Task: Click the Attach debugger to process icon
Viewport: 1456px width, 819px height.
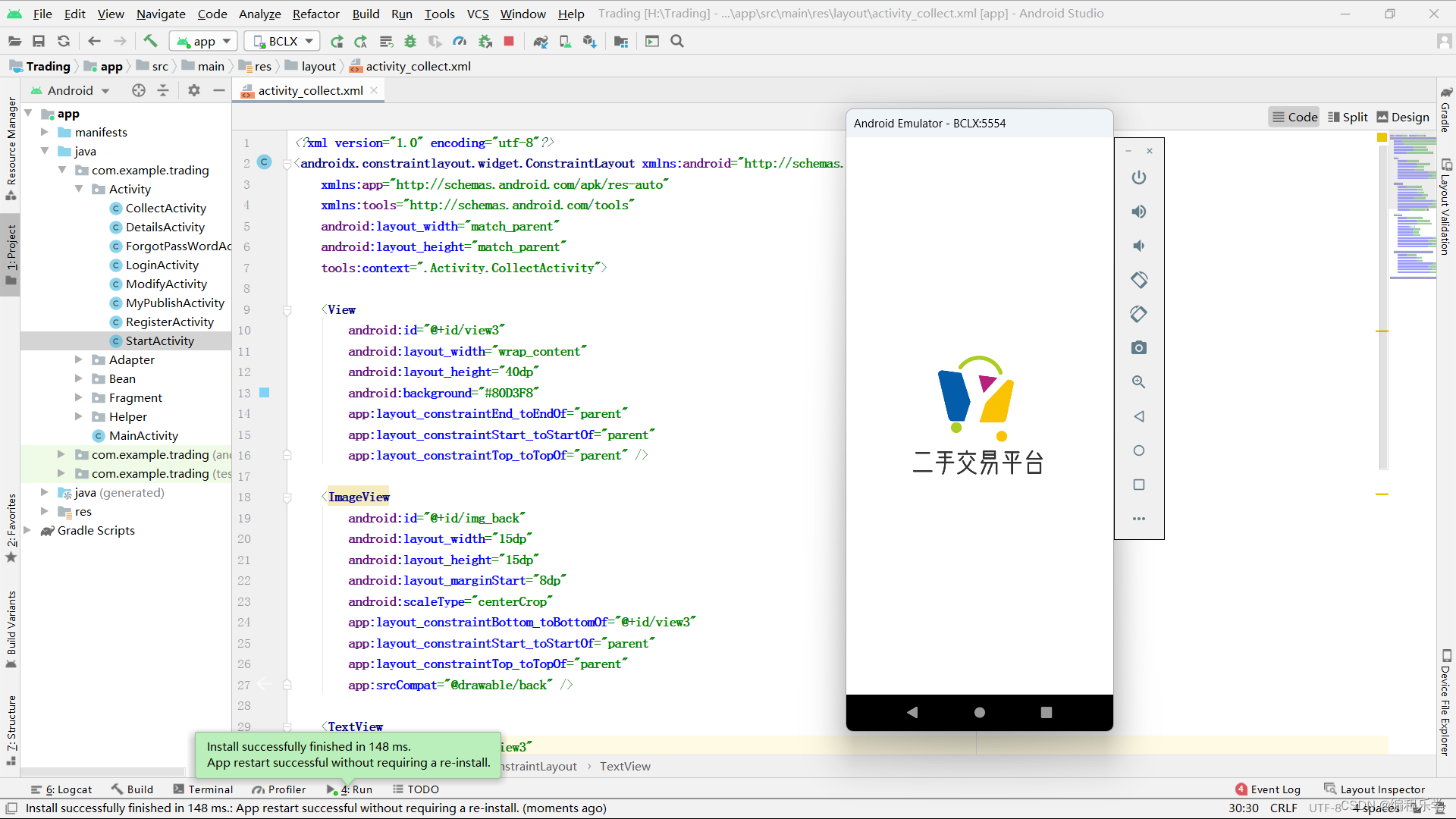Action: click(485, 41)
